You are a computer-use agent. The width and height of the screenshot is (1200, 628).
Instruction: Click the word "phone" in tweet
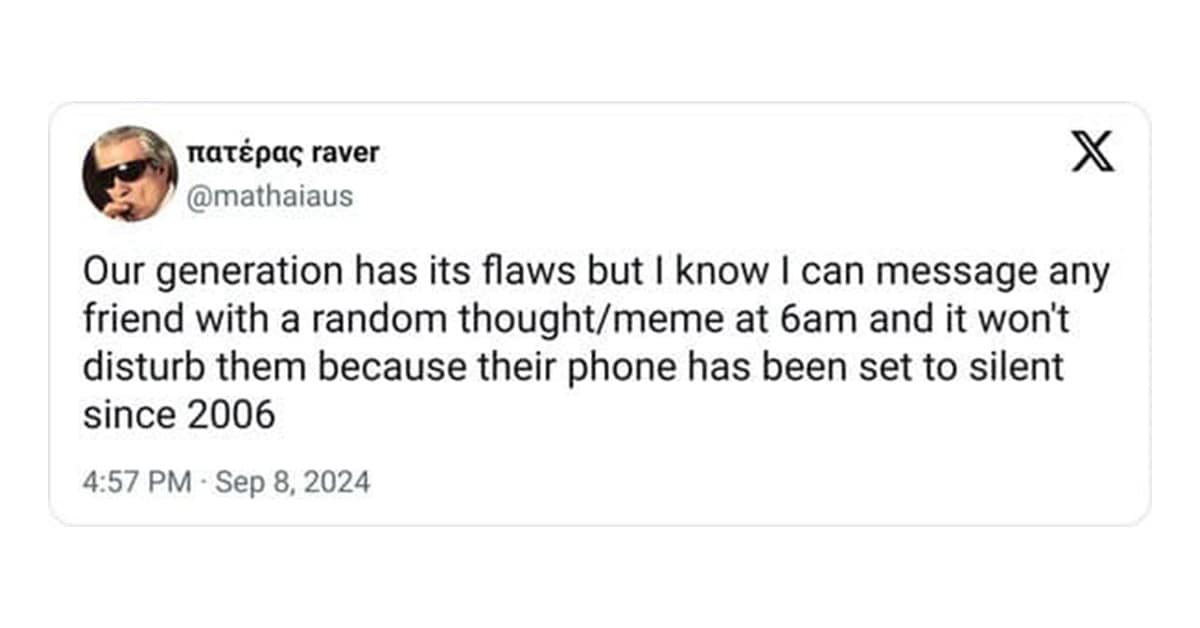(x=624, y=367)
